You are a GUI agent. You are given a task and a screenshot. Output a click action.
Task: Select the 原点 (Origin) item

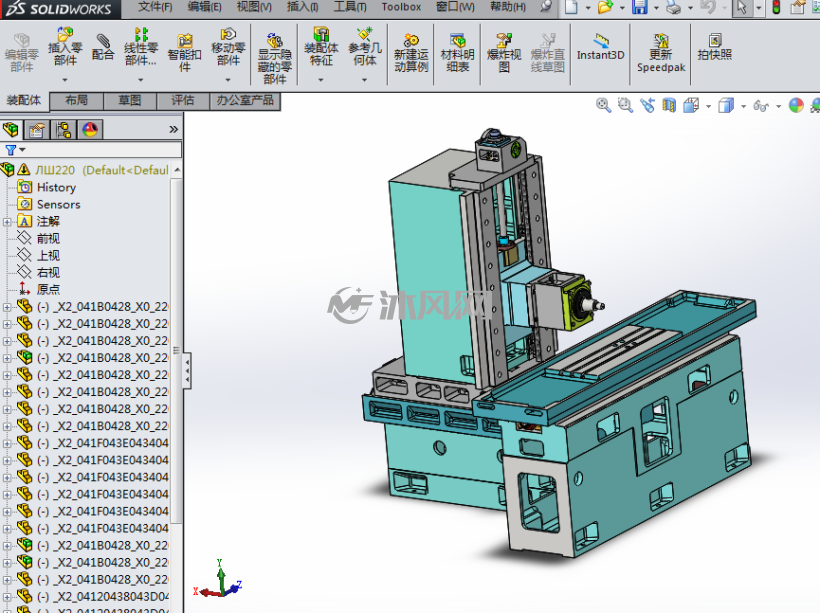[x=48, y=289]
